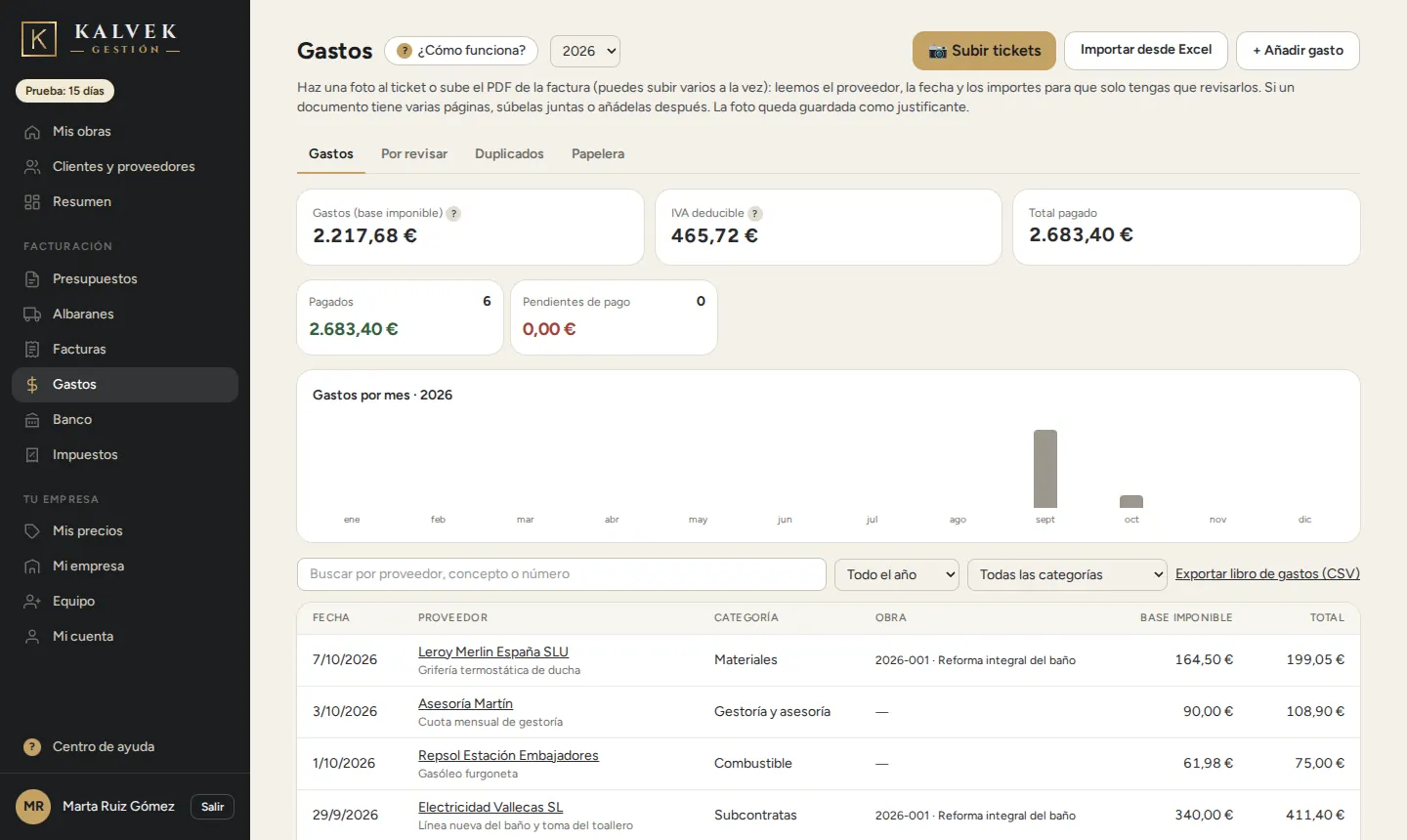Click the Pendientes de pago card
Image resolution: width=1407 pixels, height=840 pixels.
(x=614, y=317)
